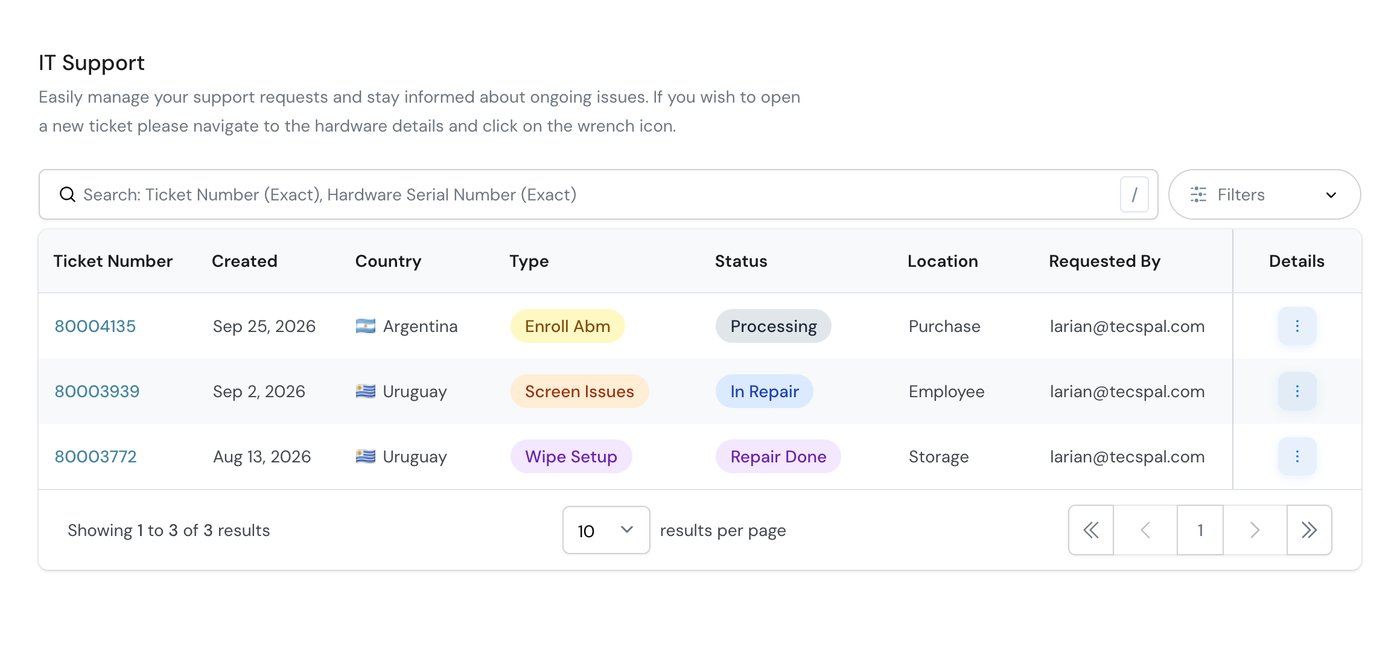Click the Created column header
Viewport: 1400px width, 664px height.
pos(244,261)
